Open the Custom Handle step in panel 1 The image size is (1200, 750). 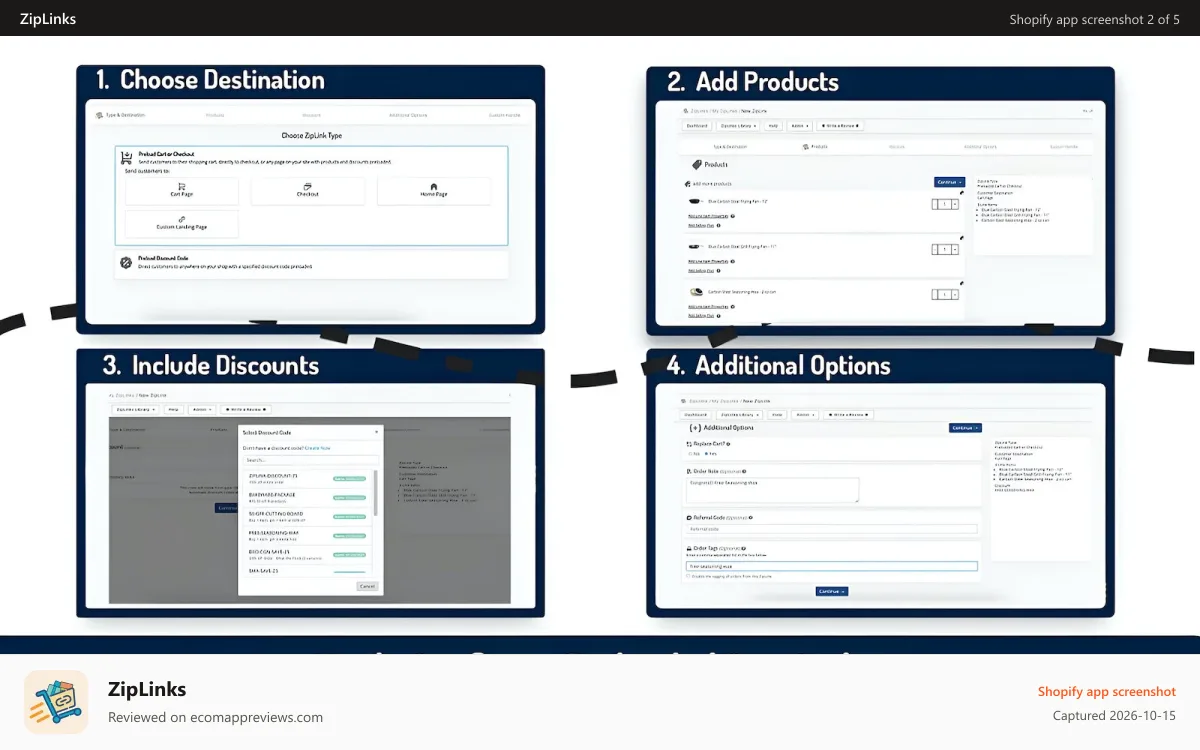pos(504,115)
